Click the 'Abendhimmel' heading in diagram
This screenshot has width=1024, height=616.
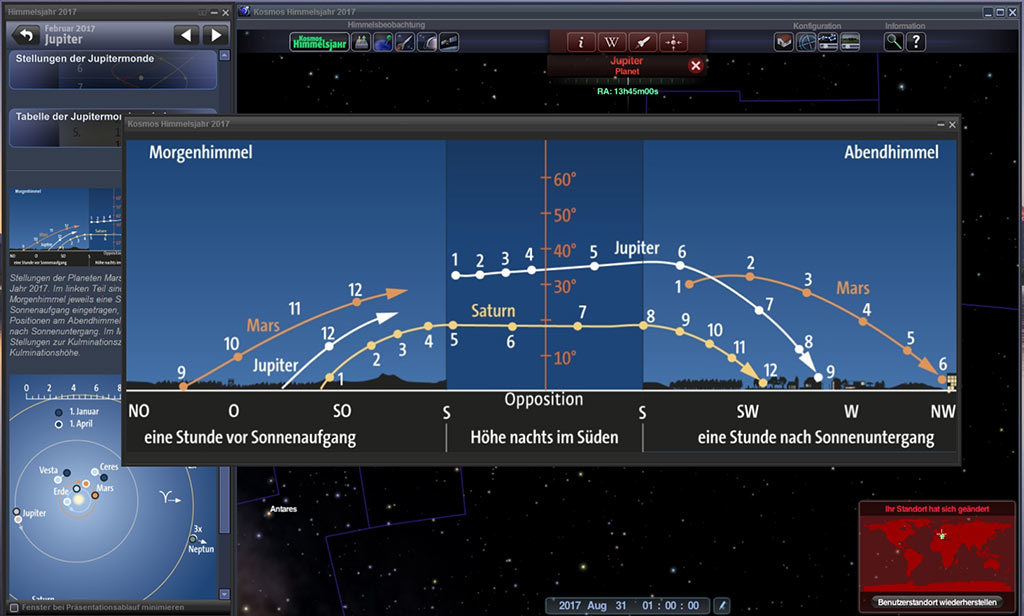point(891,153)
